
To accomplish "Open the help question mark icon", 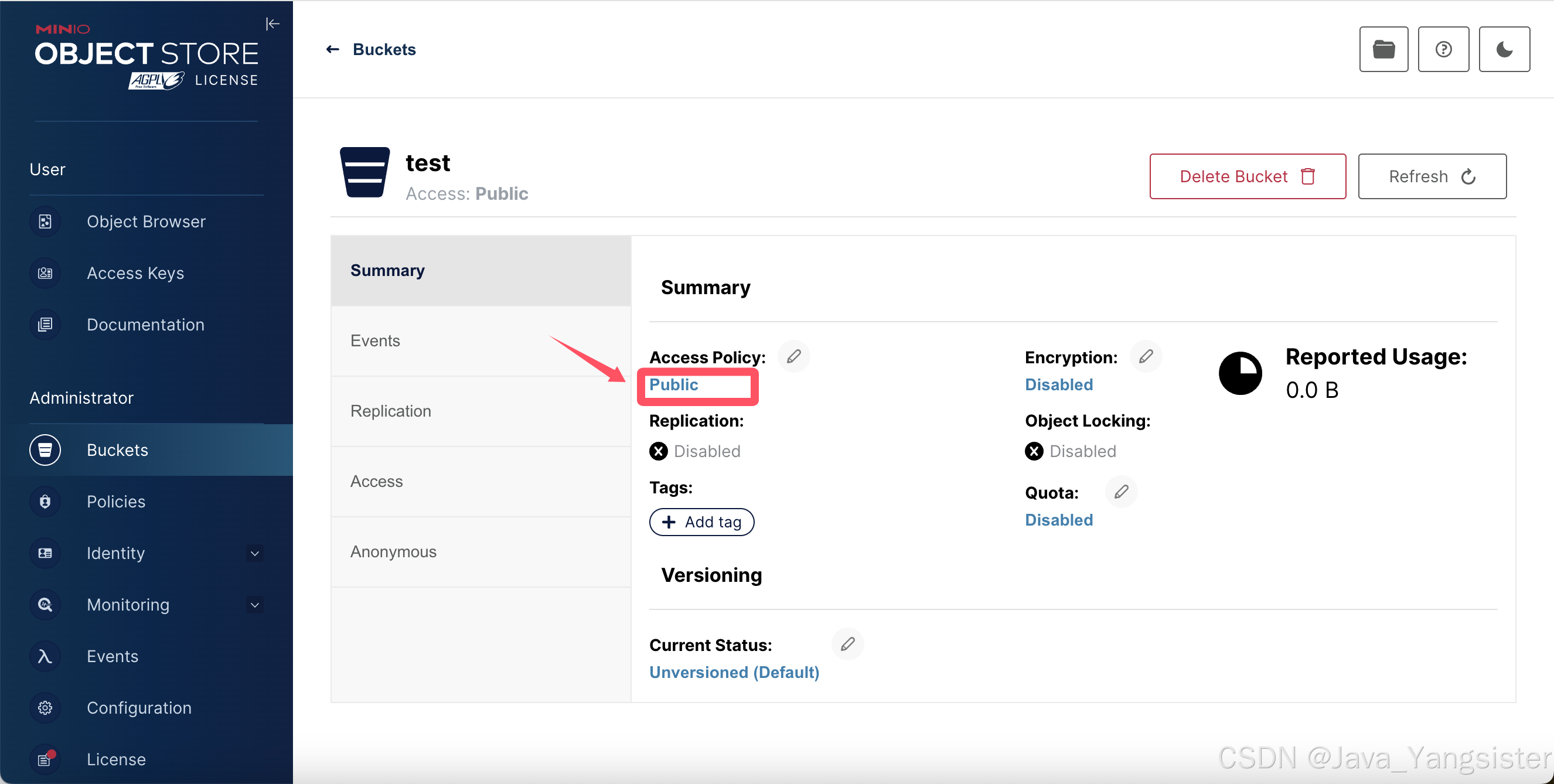I will point(1443,49).
